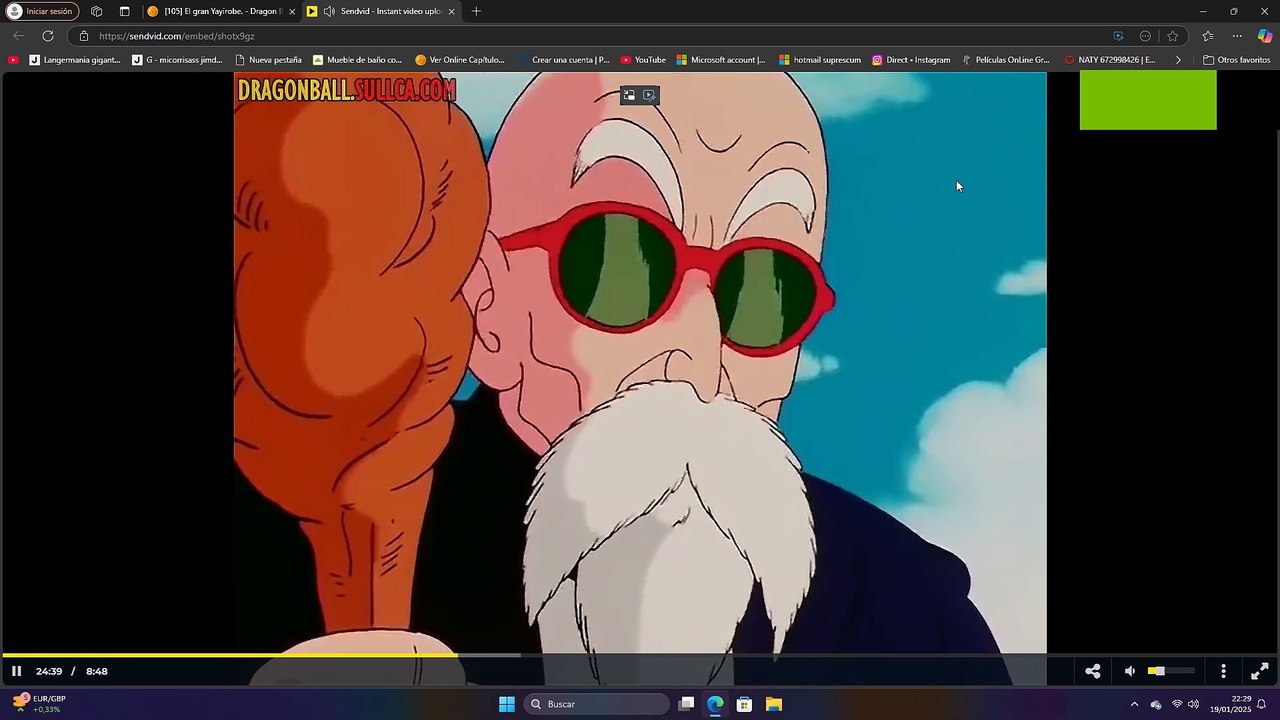Click the green ad block
The image size is (1280, 720).
point(1148,100)
